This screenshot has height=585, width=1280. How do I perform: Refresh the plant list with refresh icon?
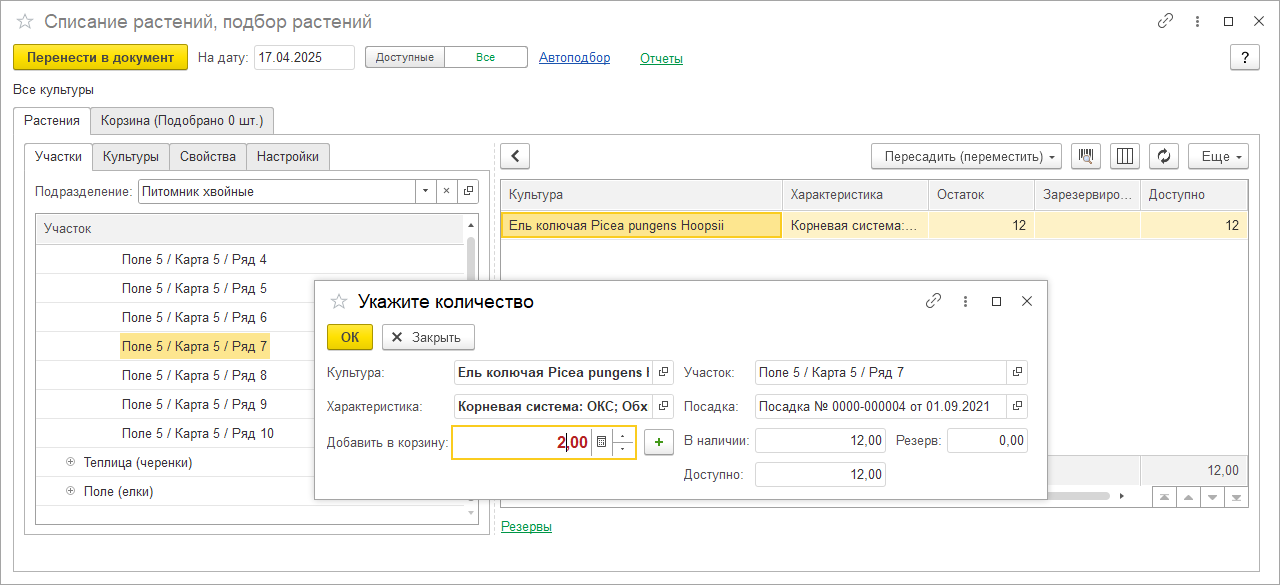click(x=1163, y=156)
